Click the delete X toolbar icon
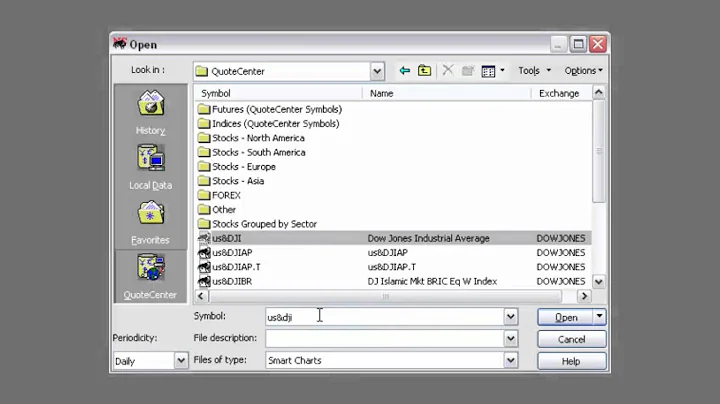720x404 pixels. (448, 70)
